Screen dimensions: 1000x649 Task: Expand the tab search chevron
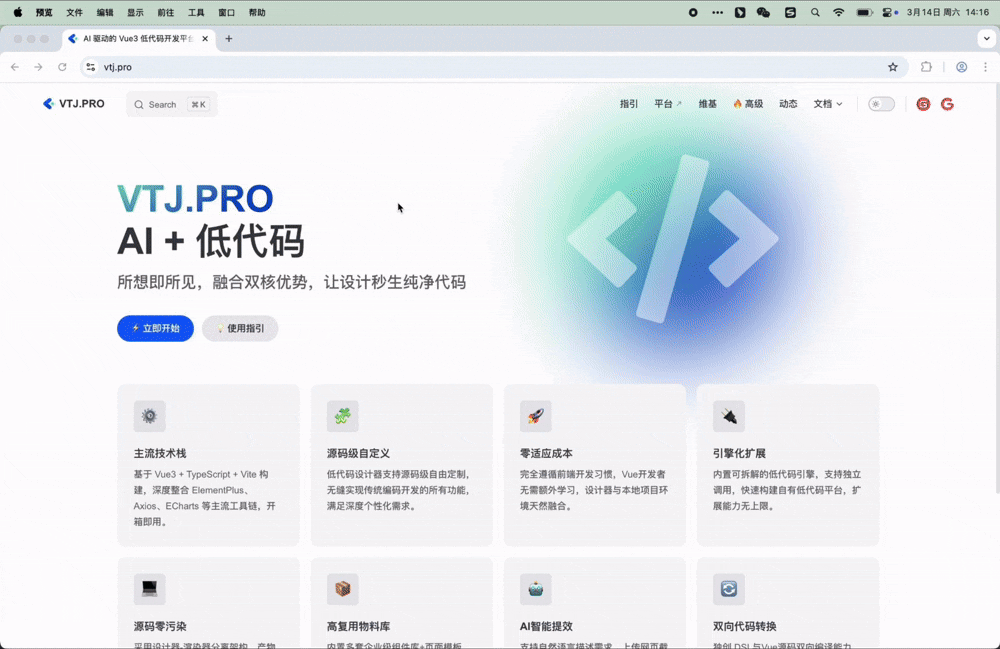tap(987, 39)
